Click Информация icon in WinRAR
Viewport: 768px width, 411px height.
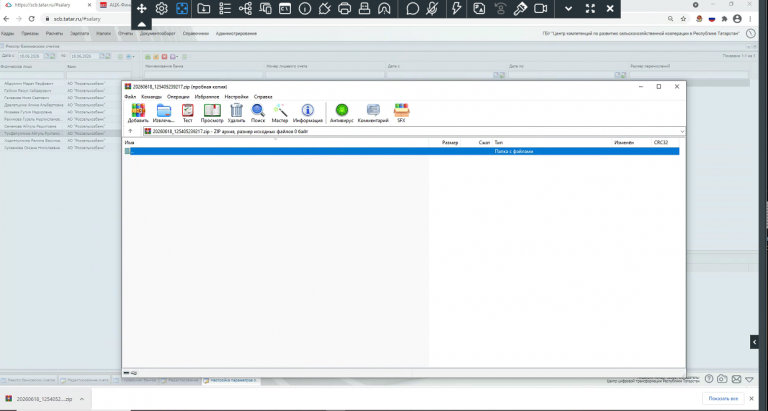click(308, 113)
